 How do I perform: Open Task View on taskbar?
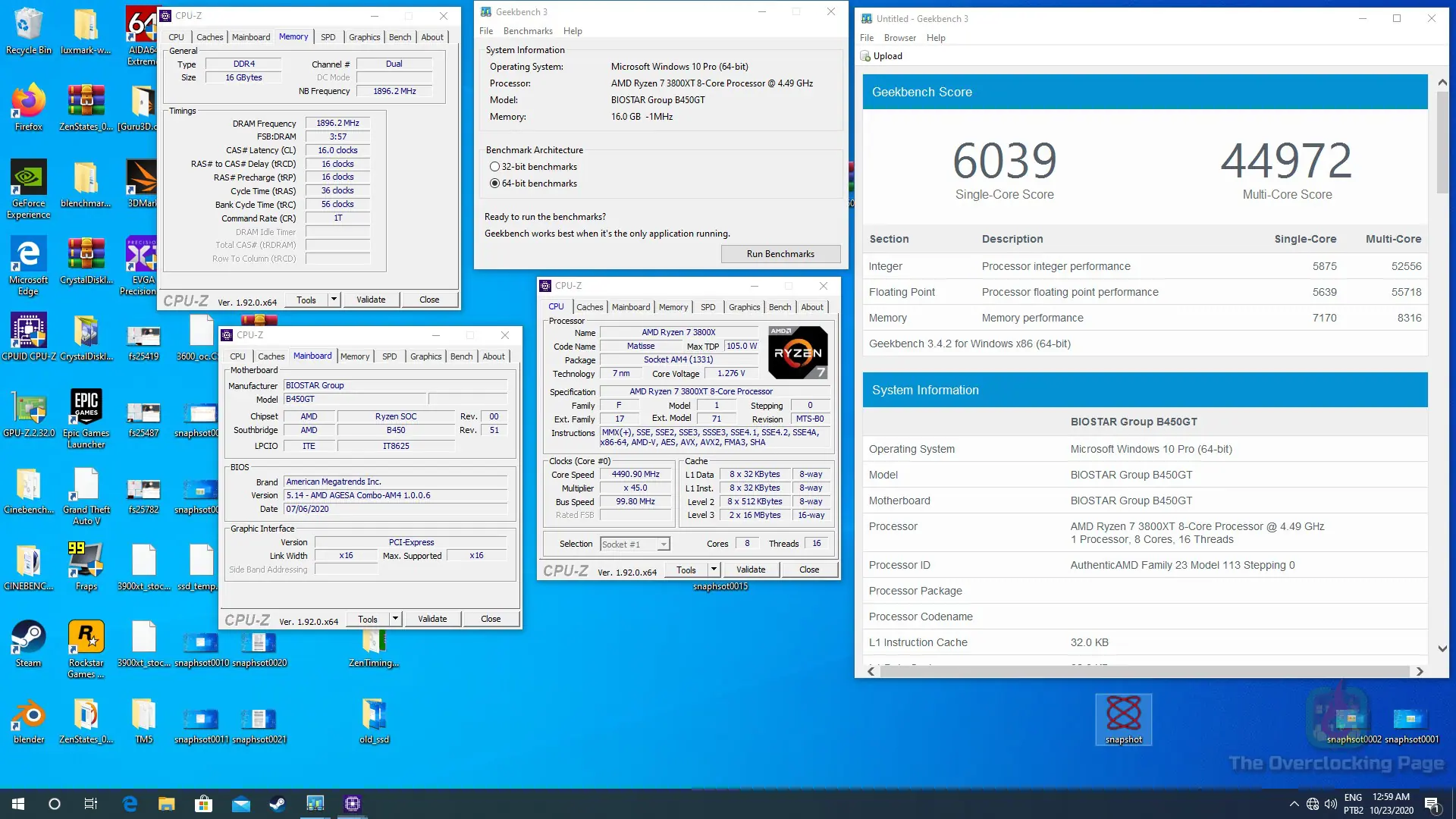[x=91, y=804]
